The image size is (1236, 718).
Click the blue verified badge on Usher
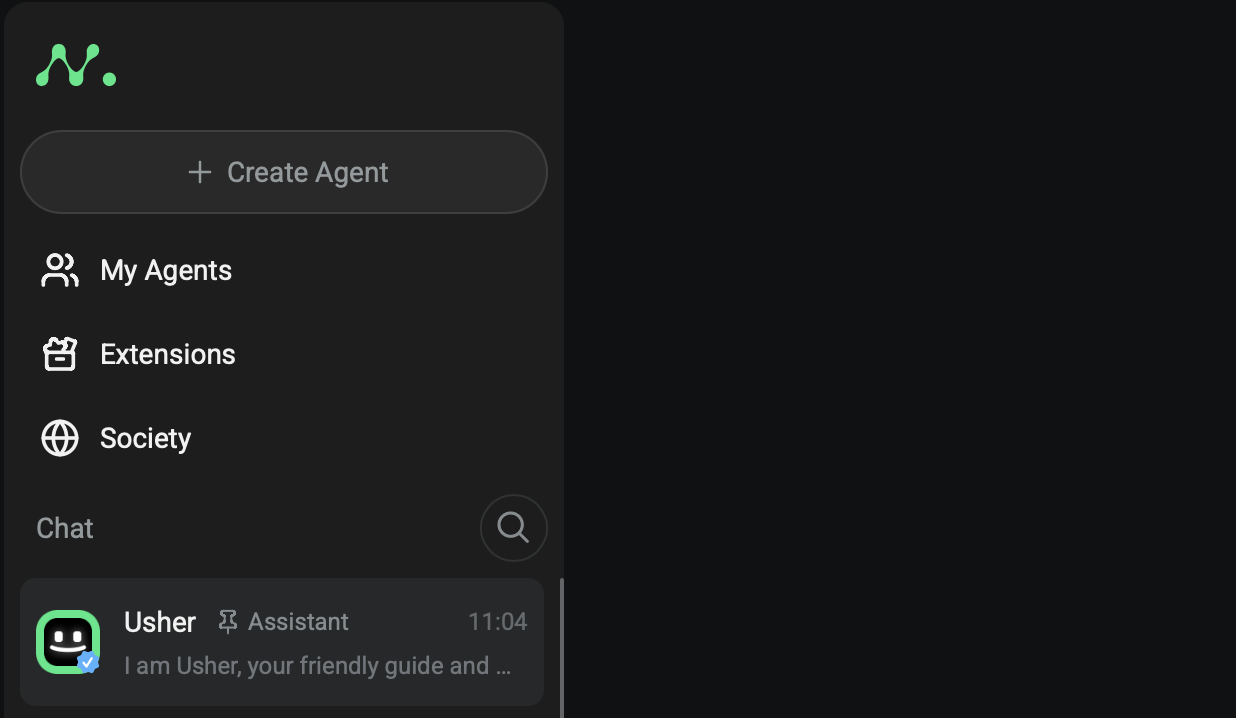pos(88,662)
